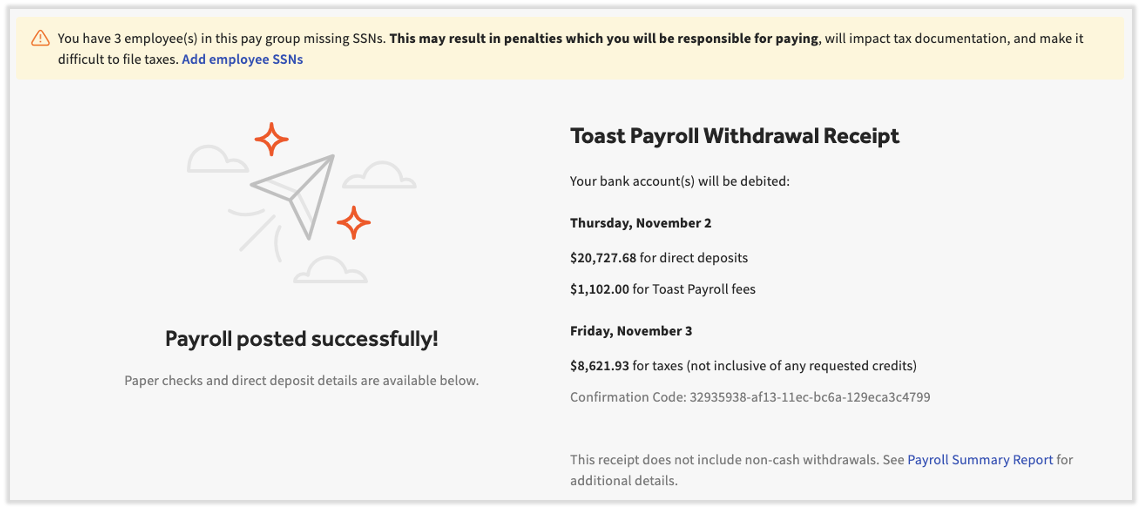Click the cloud icon at the upper left
The image size is (1142, 510).
[217, 159]
